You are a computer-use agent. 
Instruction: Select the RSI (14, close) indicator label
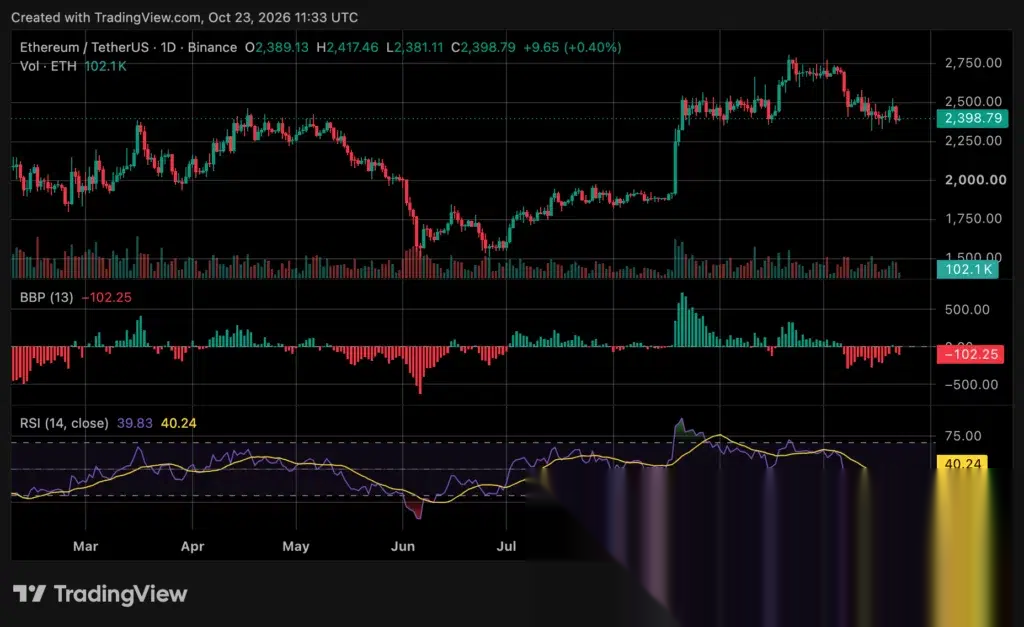pos(64,423)
